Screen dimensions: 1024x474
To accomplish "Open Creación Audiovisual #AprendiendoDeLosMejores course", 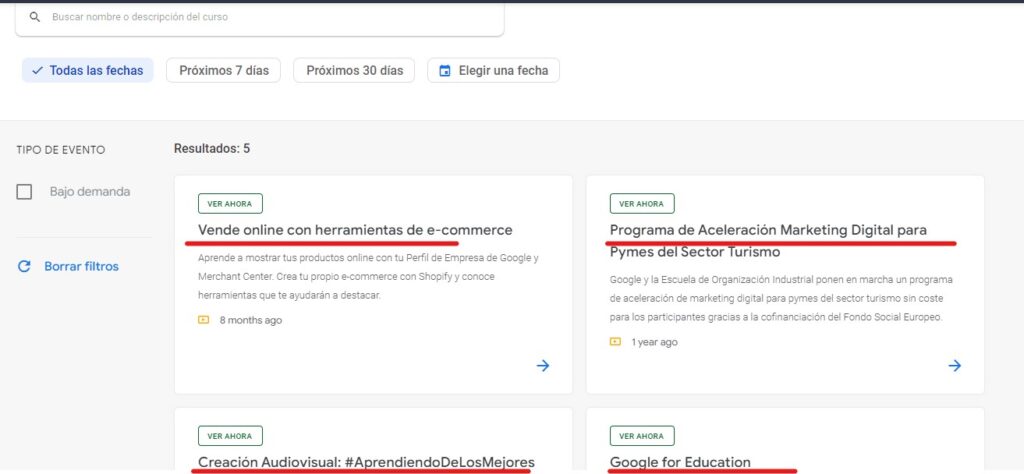I will (366, 461).
